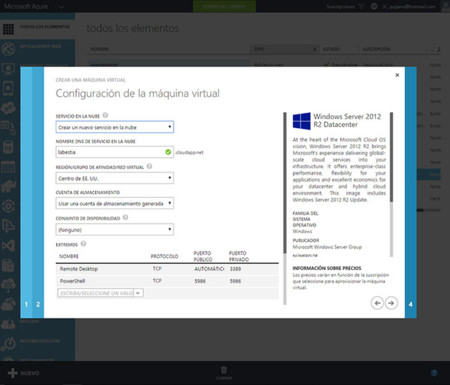Image resolution: width=450 pixels, height=385 pixels.
Task: Expand the Región Centro de EE. UU. dropdown
Action: (x=115, y=178)
